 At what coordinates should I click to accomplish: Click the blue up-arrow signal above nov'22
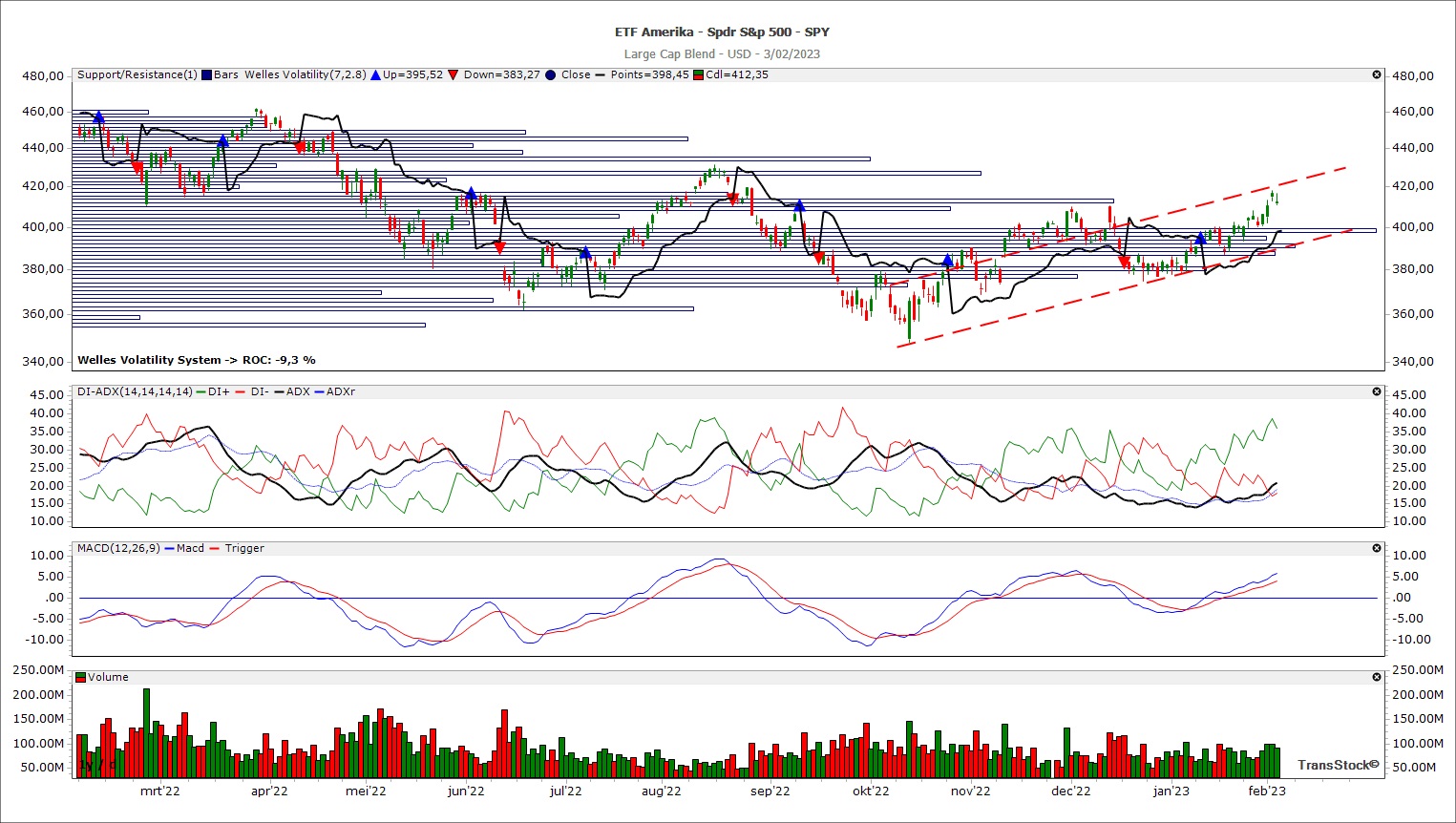(x=947, y=260)
